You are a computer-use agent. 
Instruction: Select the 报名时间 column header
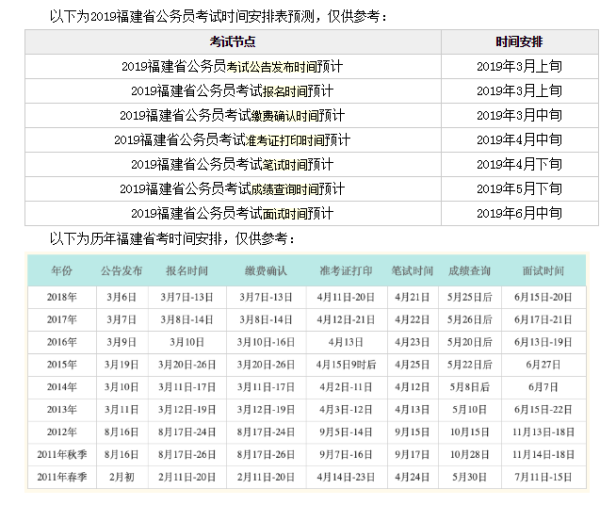[x=187, y=271]
